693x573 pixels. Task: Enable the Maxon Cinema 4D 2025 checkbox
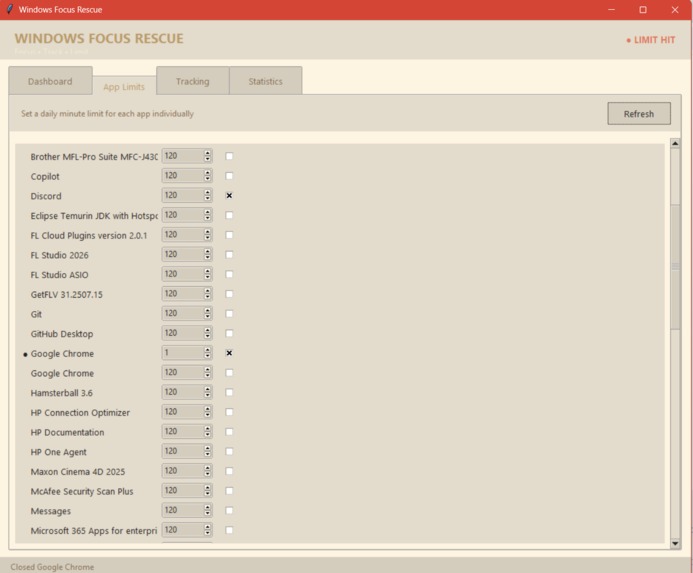(x=229, y=471)
